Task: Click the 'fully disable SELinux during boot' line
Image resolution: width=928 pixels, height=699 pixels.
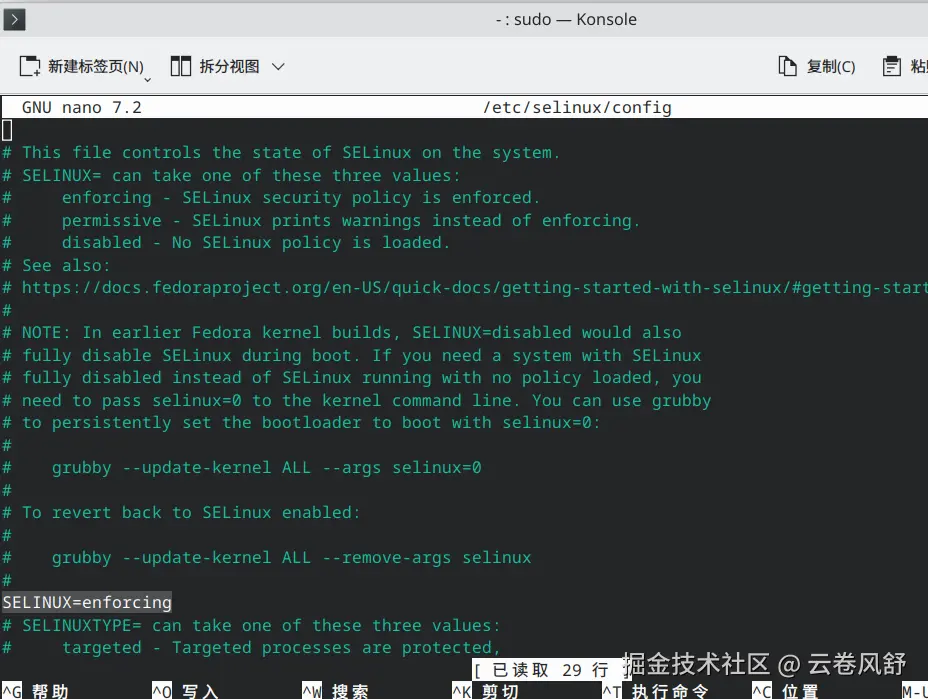Action: 352,355
